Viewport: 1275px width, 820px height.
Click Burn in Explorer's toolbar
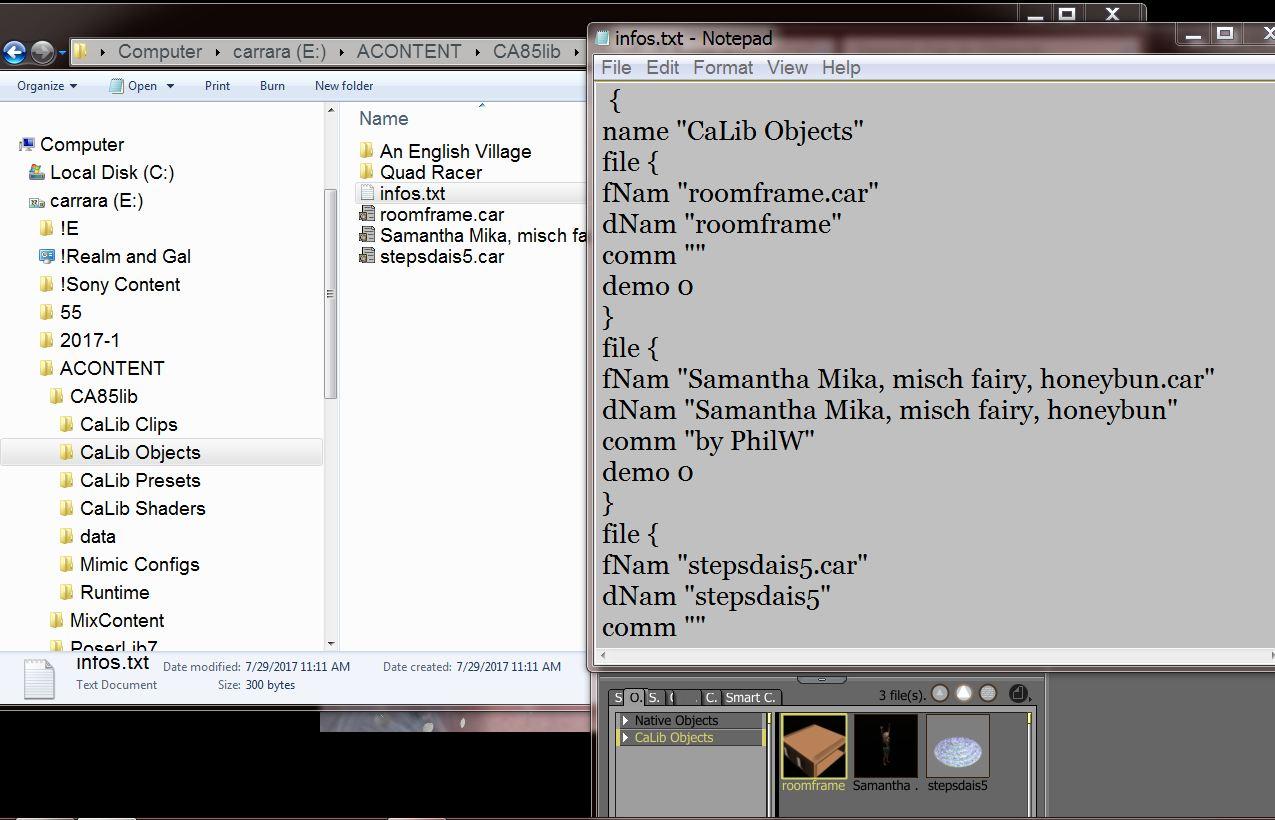tap(272, 86)
